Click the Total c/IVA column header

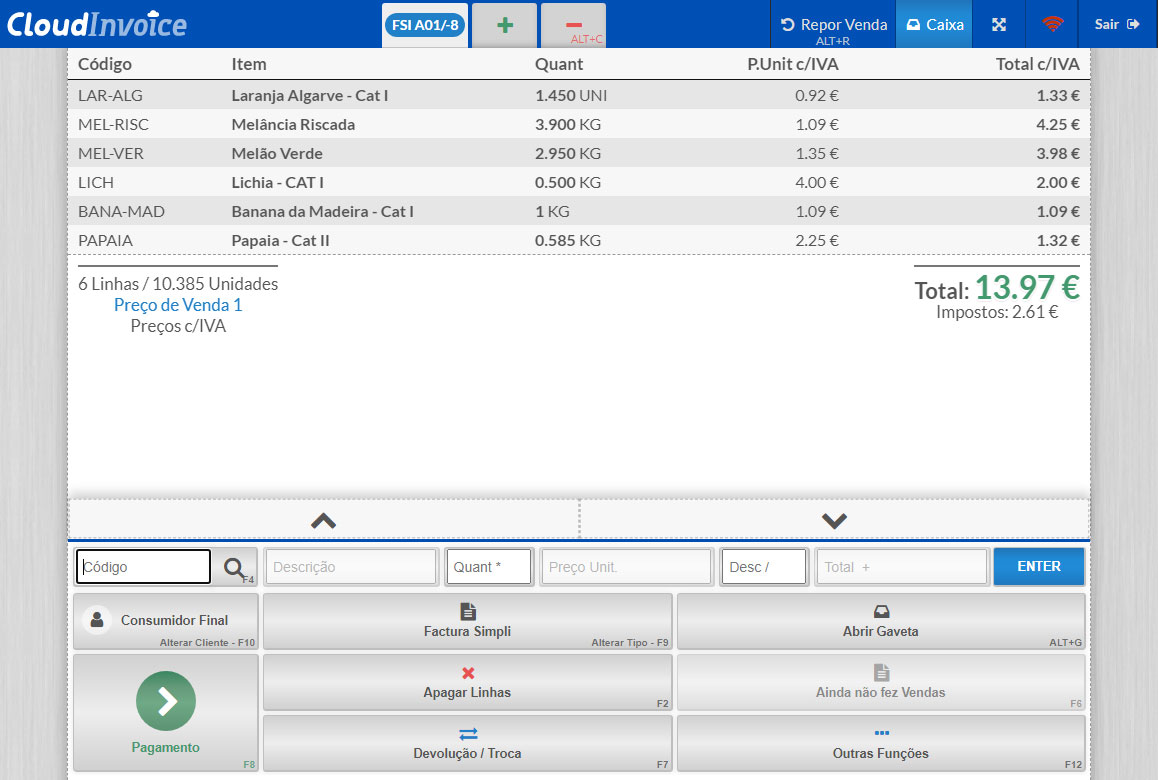(1038, 64)
